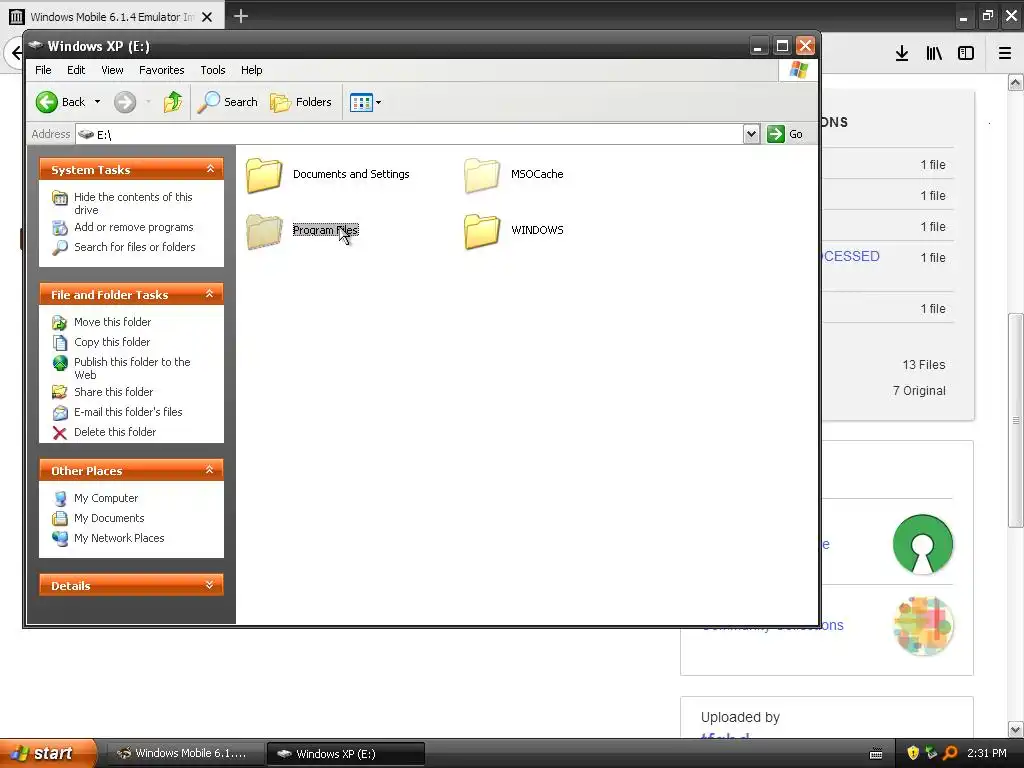Collapse the System Tasks panel
The height and width of the screenshot is (768, 1024).
[x=210, y=169]
